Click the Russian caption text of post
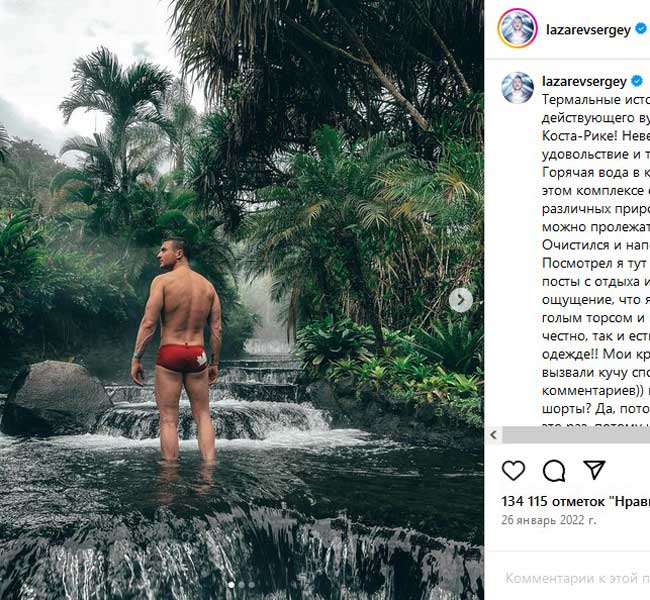Screen dimensions: 650x600 click(x=596, y=263)
